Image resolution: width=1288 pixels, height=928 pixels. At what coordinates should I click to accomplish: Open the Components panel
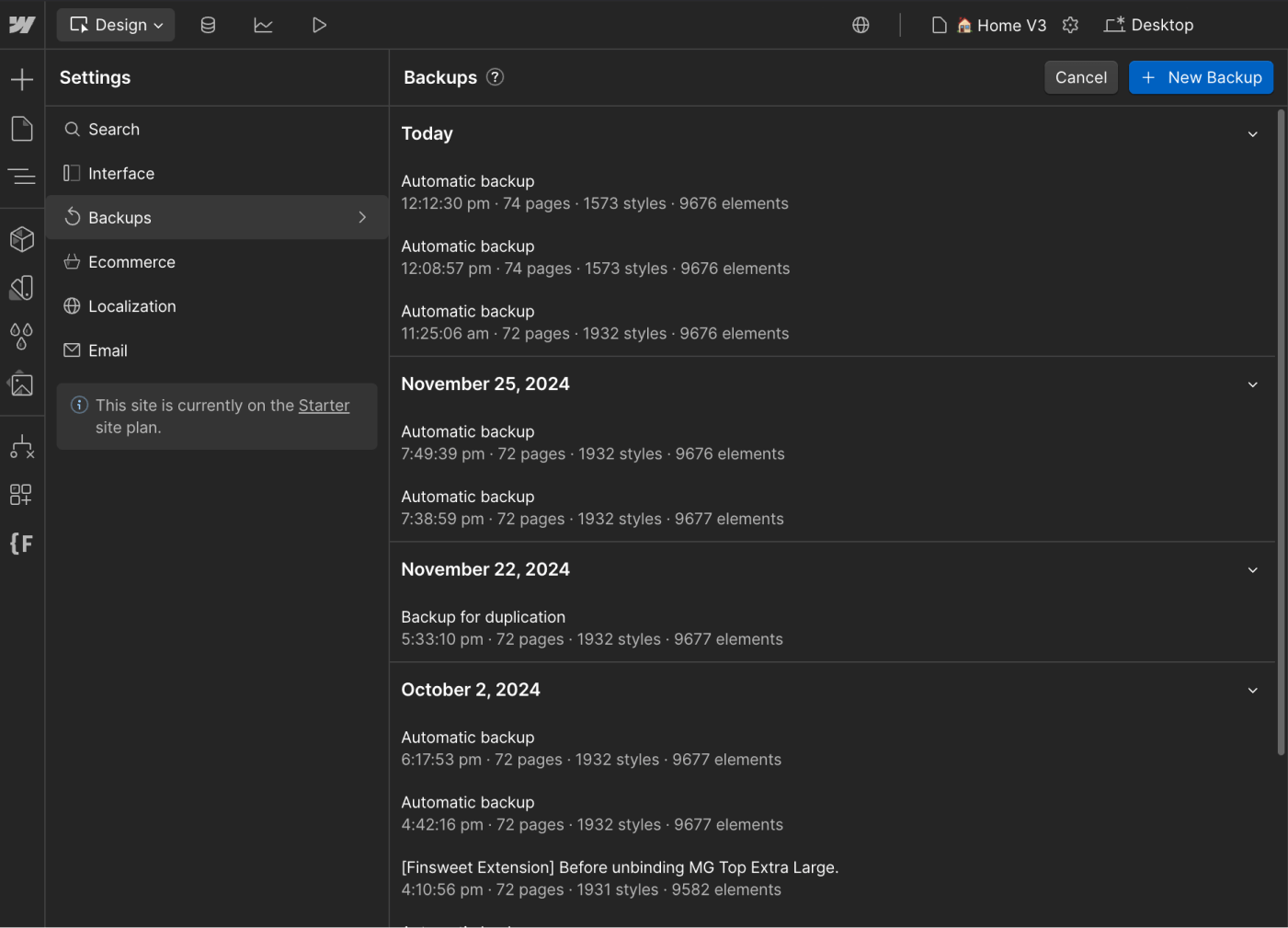coord(22,239)
